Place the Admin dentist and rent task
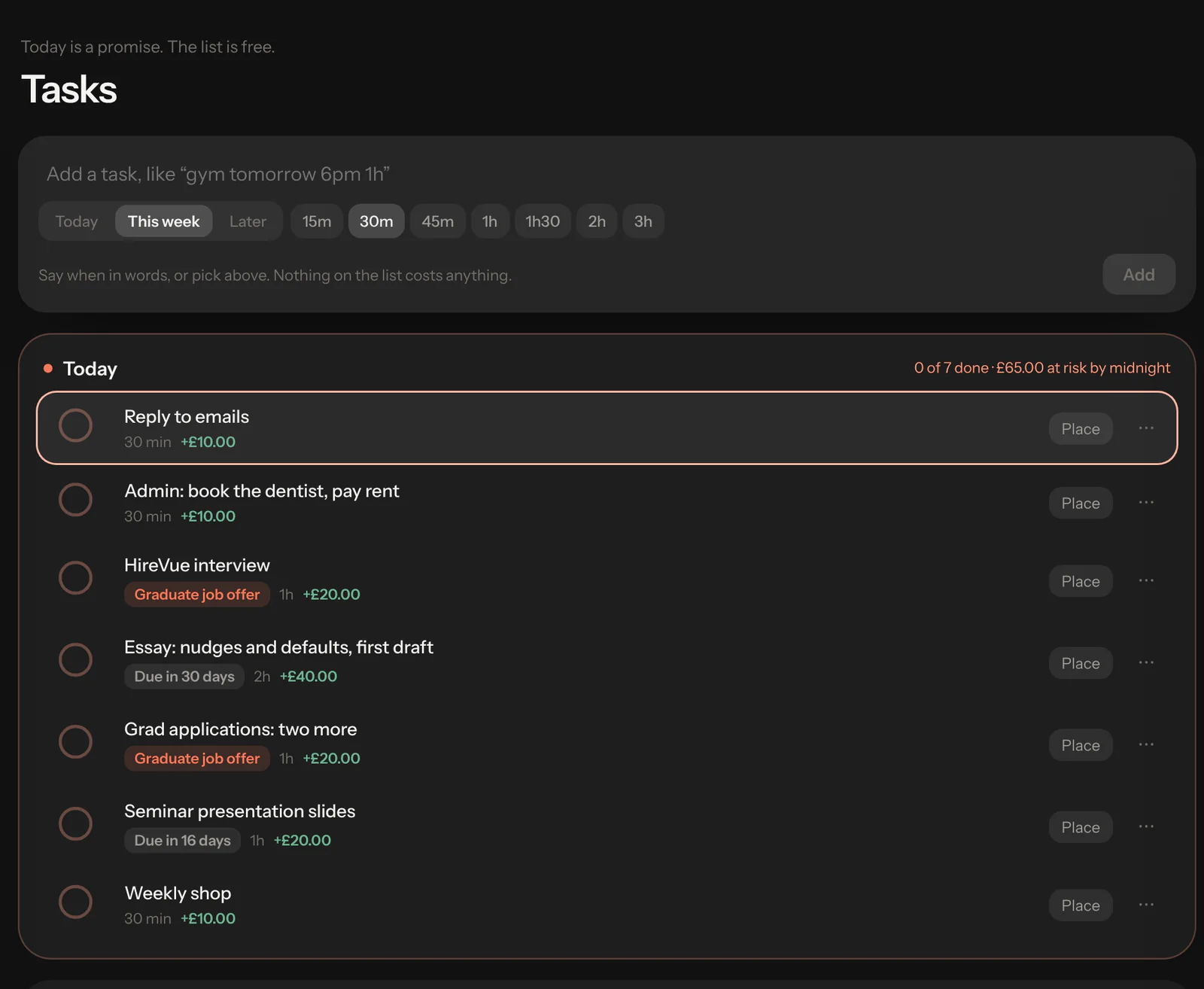Image resolution: width=1204 pixels, height=989 pixels. [1081, 504]
